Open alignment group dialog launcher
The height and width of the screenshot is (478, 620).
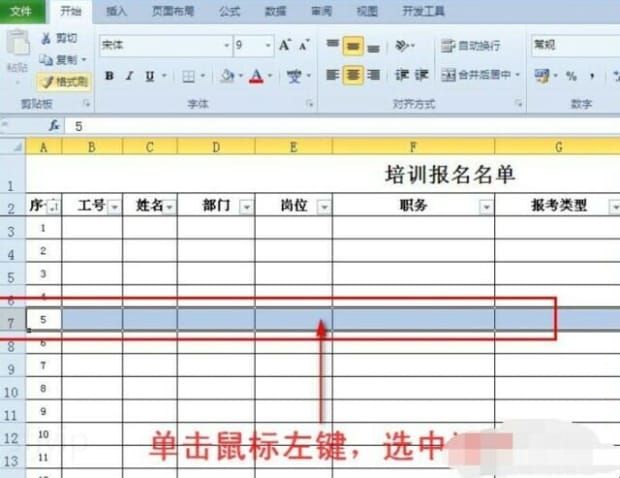coord(518,104)
